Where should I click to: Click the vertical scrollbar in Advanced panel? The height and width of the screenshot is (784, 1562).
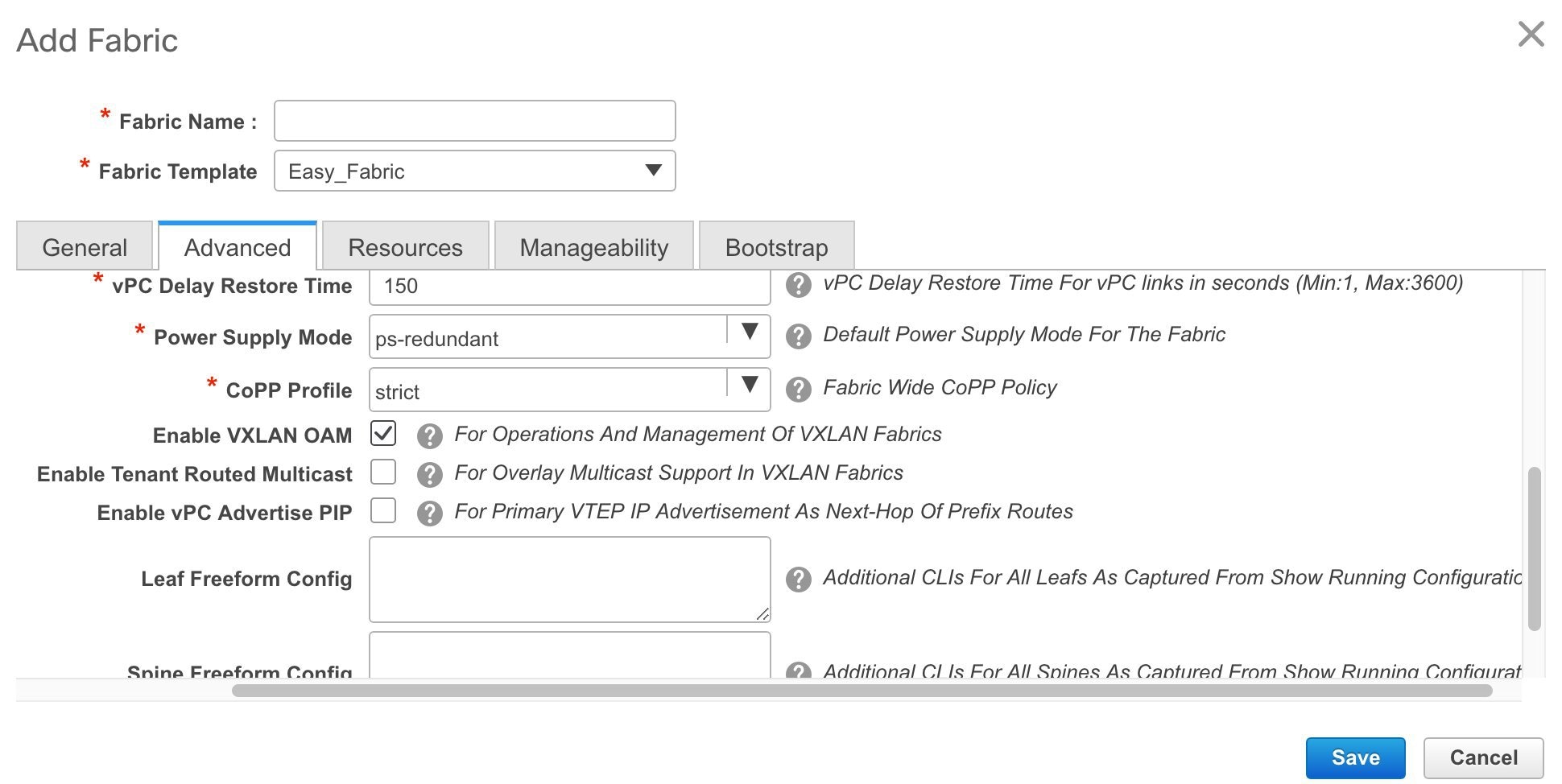click(1534, 549)
